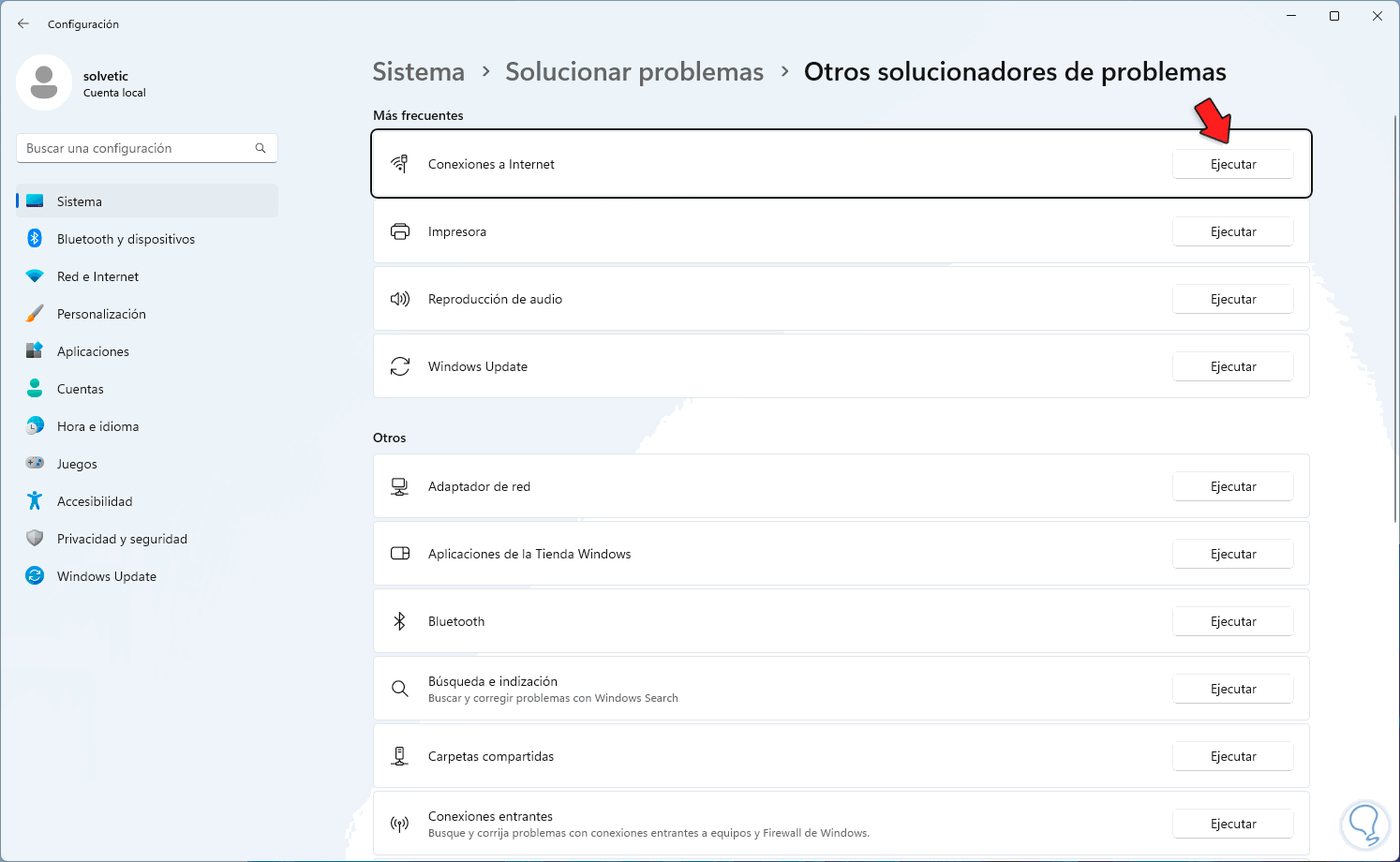The height and width of the screenshot is (862, 1400).
Task: Click the back arrow in title bar
Action: click(23, 23)
